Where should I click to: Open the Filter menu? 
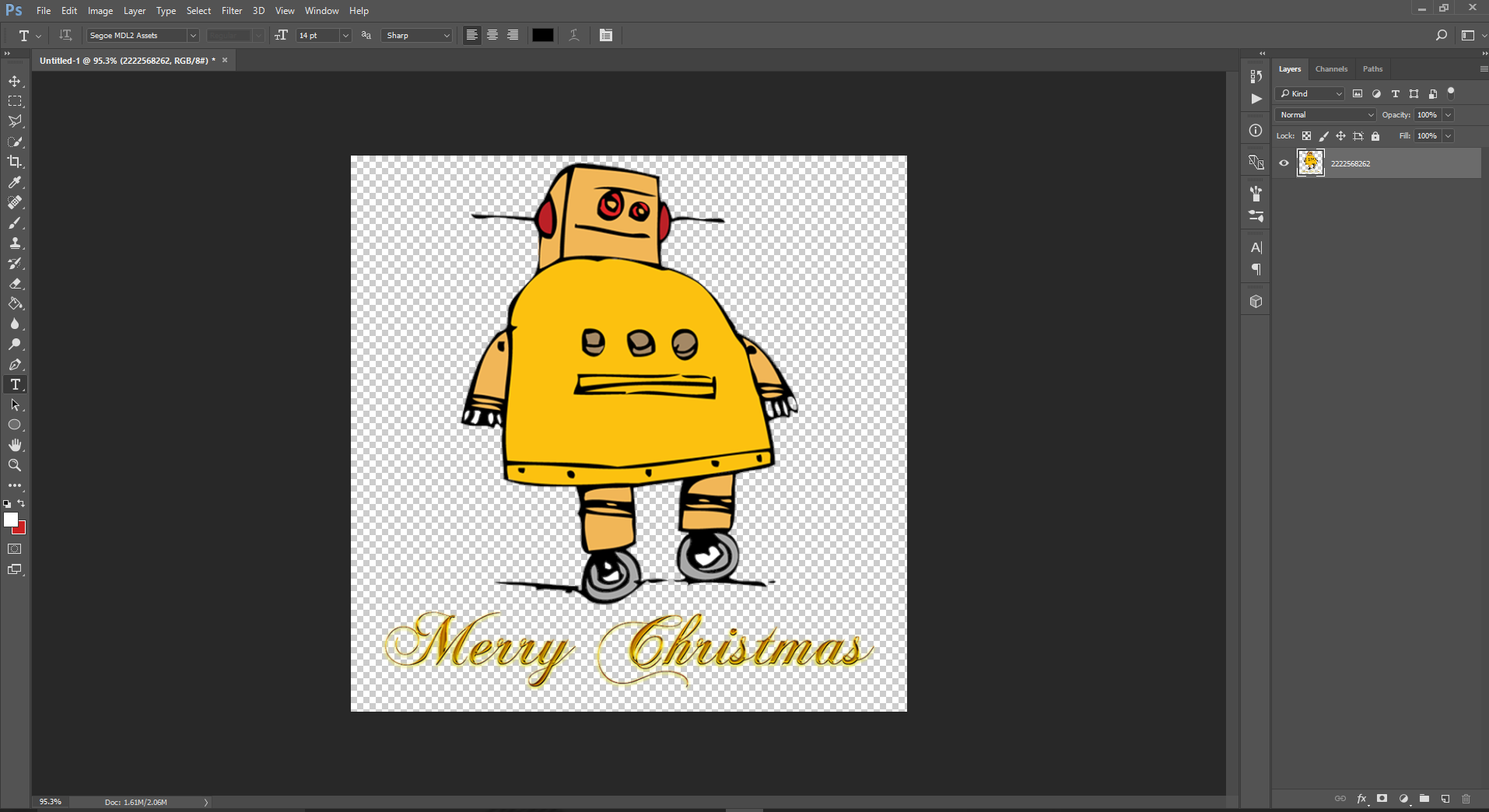tap(232, 11)
